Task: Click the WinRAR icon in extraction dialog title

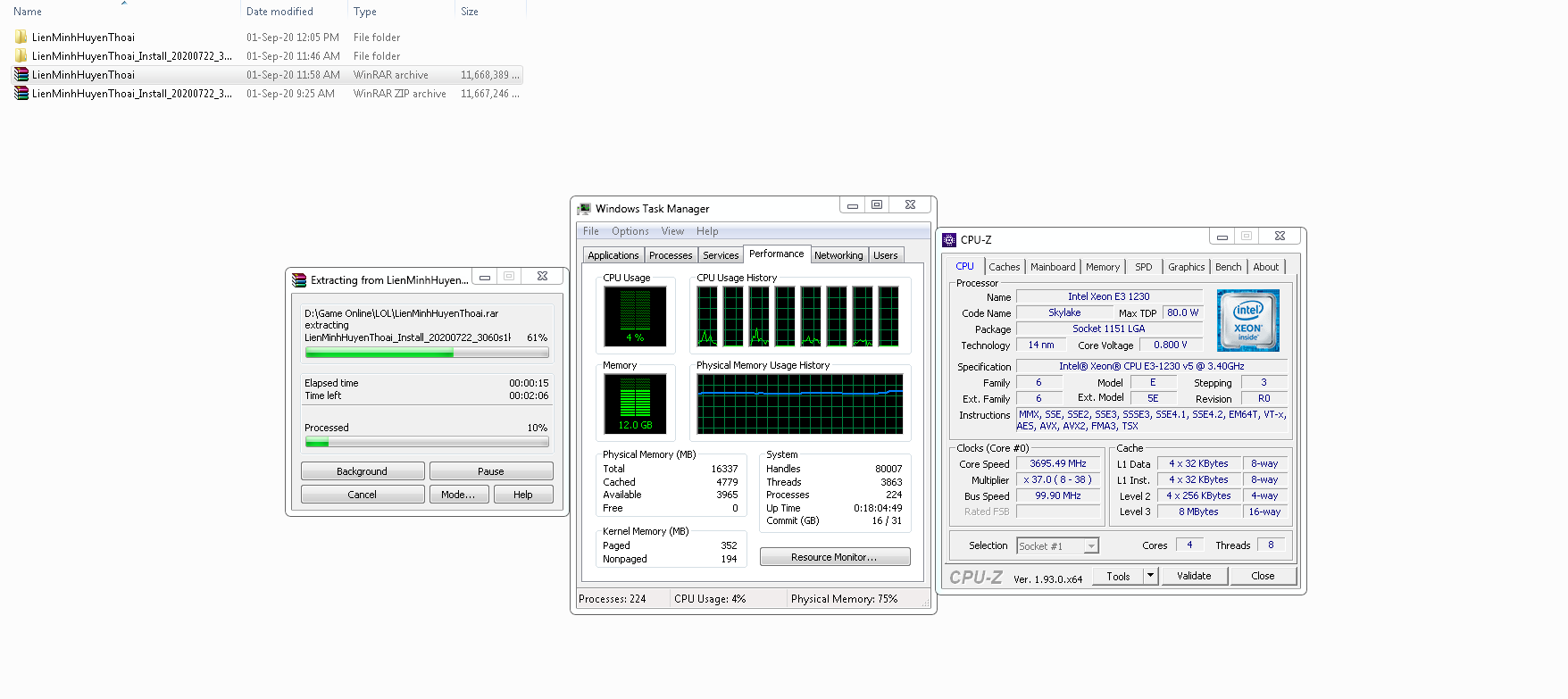Action: (x=299, y=280)
